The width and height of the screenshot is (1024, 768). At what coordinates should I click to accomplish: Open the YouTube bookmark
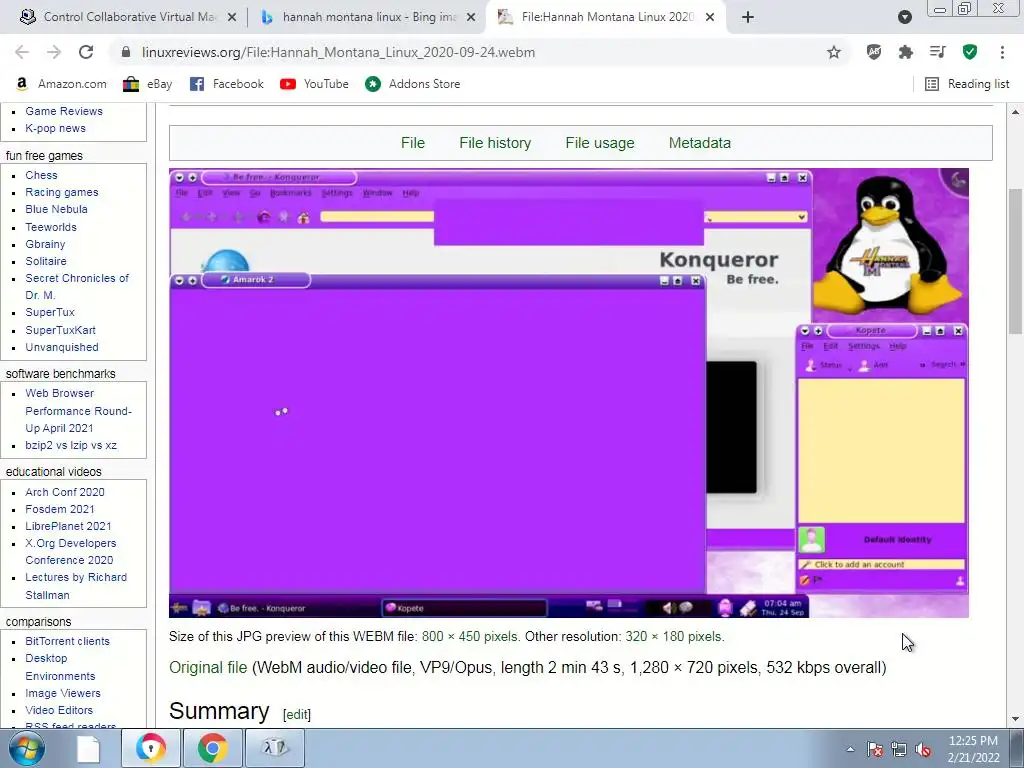click(x=314, y=84)
